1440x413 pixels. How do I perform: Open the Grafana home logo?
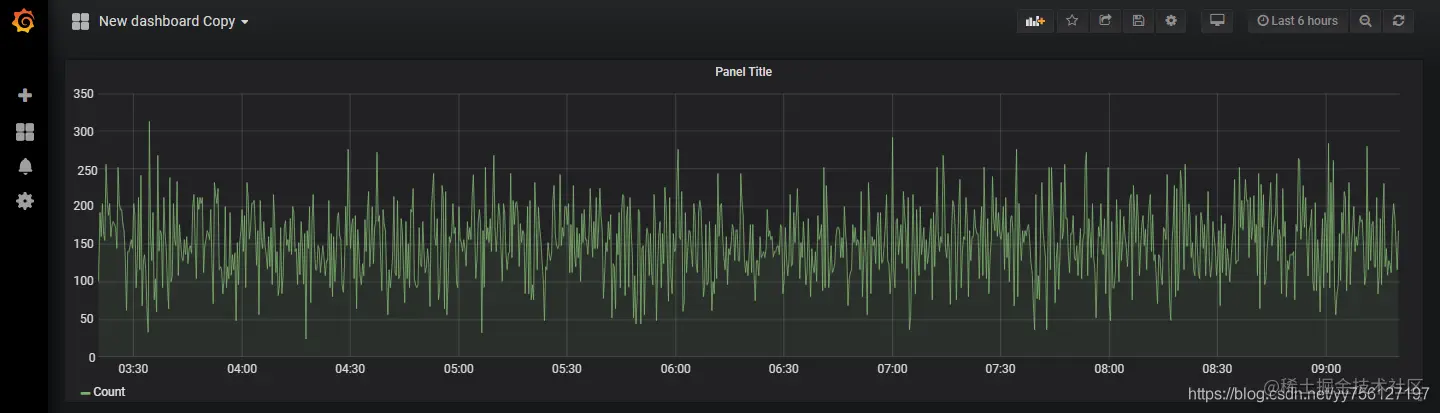coord(24,21)
